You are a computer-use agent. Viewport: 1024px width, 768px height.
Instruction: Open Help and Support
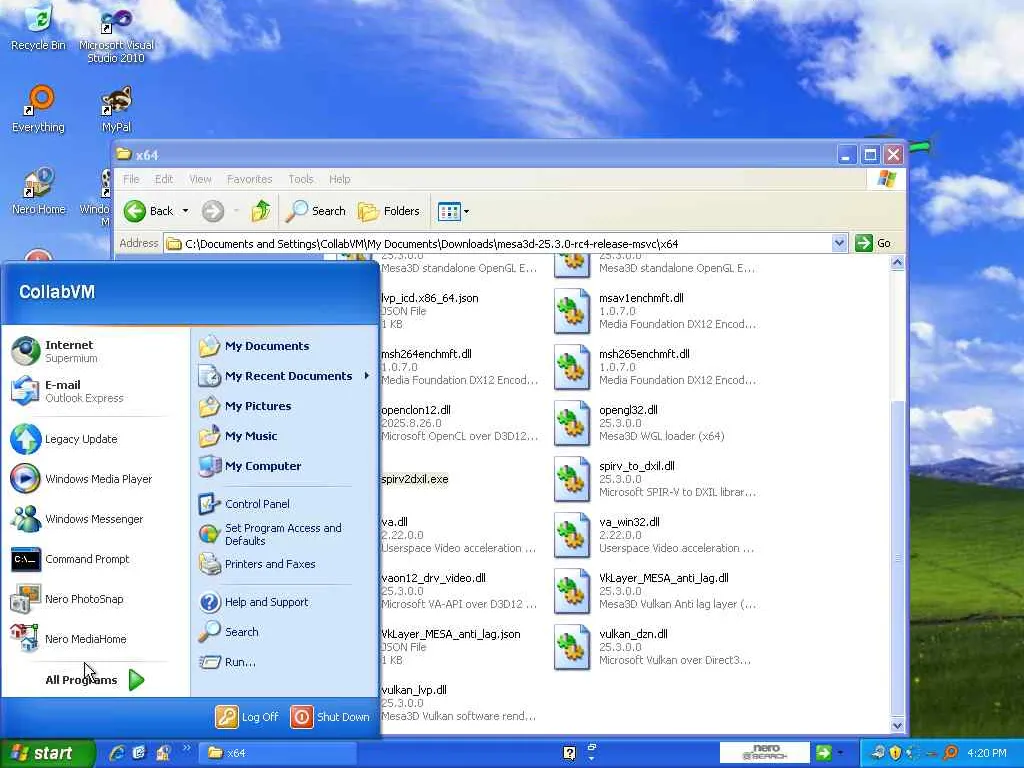(x=285, y=602)
